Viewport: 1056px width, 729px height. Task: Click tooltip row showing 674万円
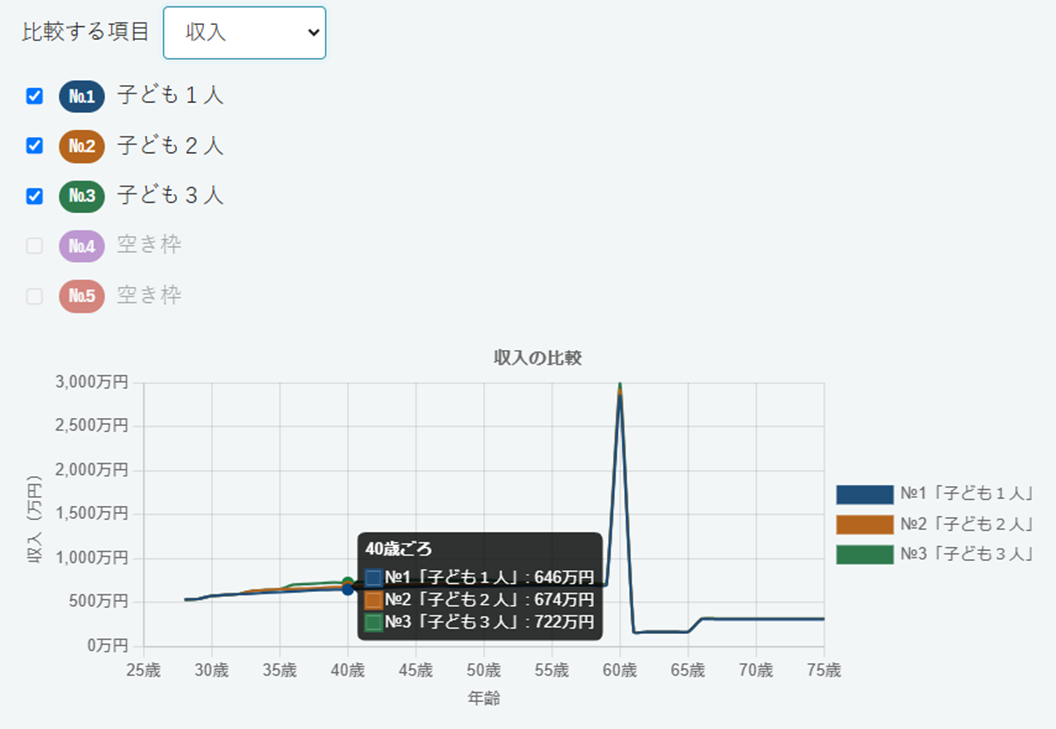480,600
